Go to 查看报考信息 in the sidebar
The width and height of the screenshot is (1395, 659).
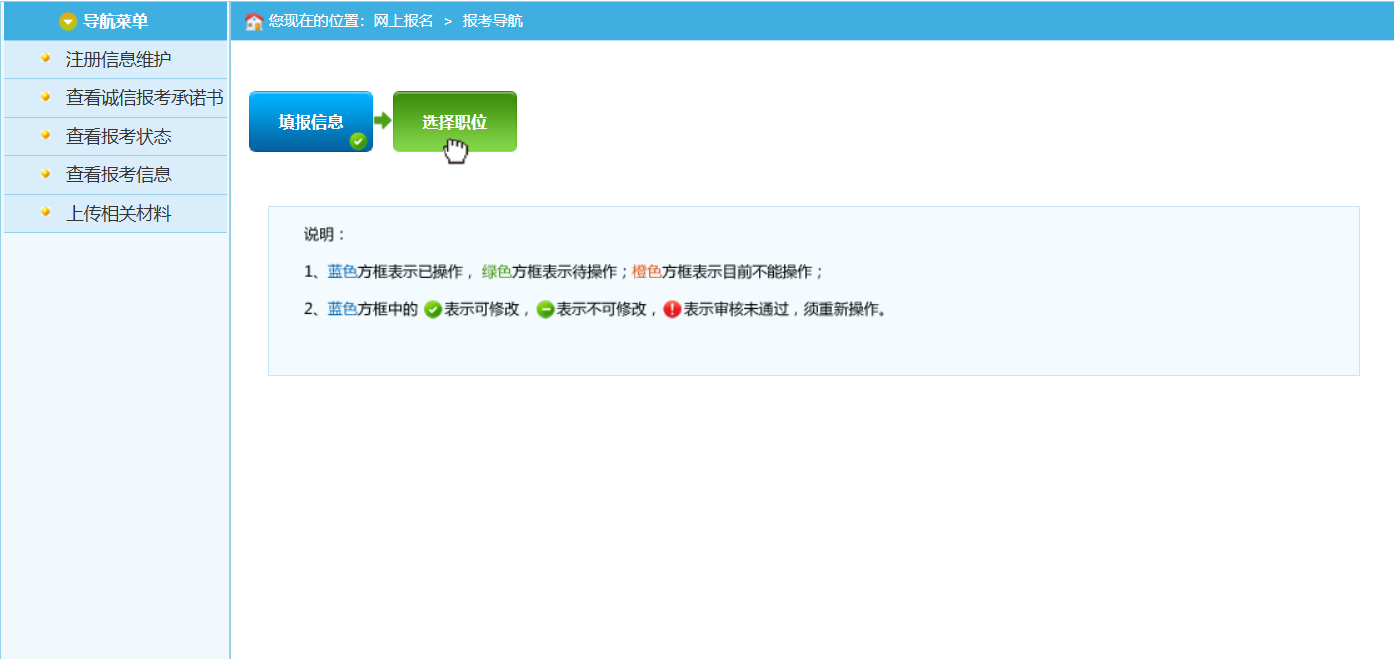[x=118, y=175]
